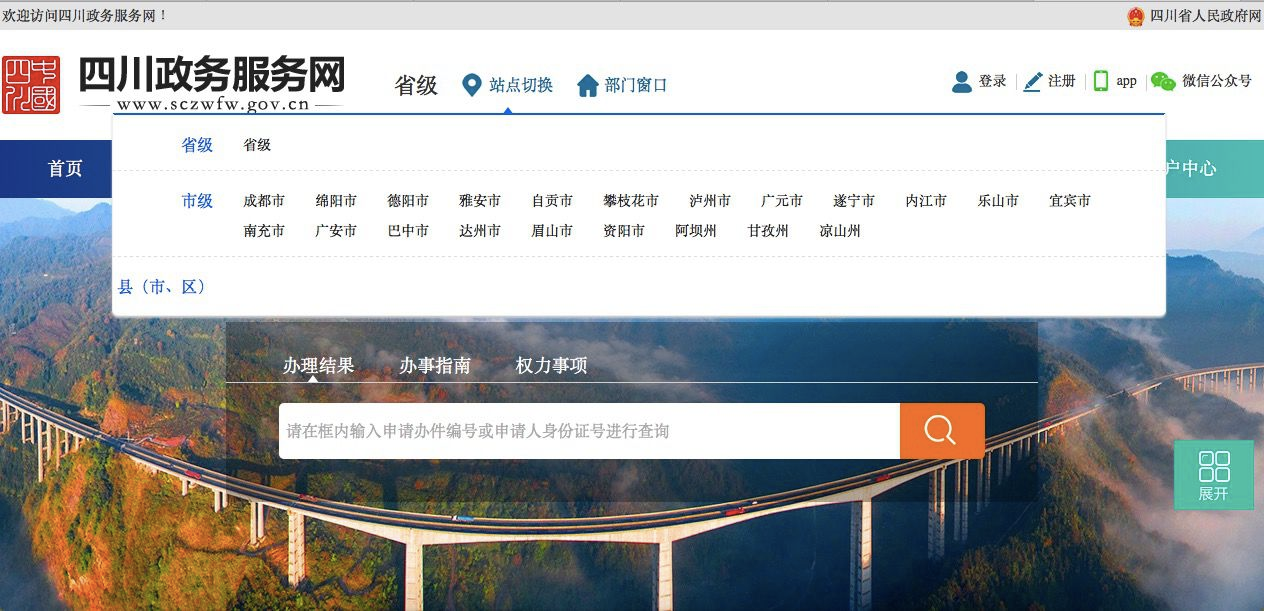1264x611 pixels.
Task: Click the 县（市、区） row label
Action: tap(162, 287)
